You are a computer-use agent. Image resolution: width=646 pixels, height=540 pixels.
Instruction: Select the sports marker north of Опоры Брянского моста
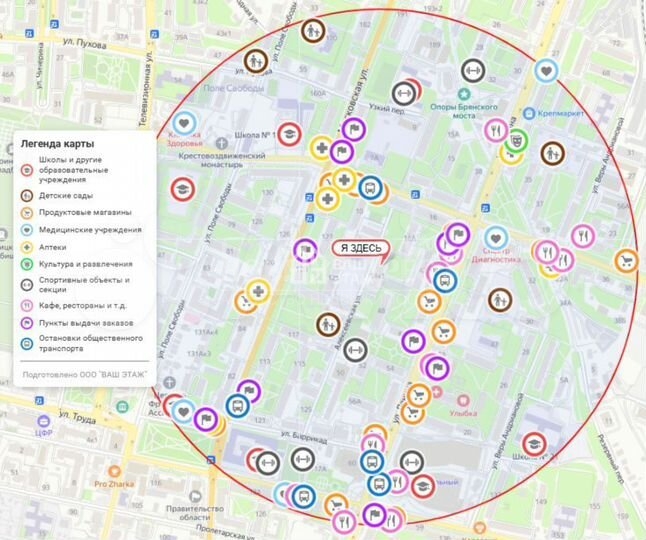[473, 71]
